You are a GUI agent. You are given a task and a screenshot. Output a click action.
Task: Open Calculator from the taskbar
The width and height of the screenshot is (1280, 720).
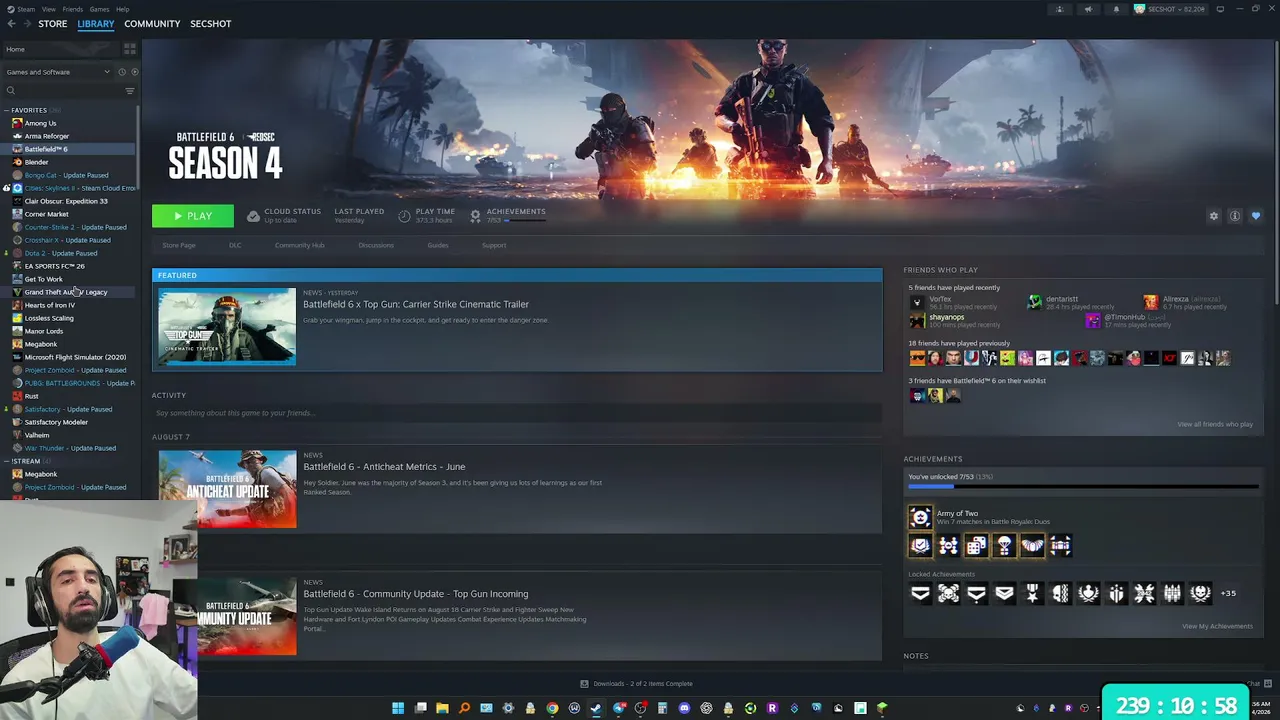(662, 708)
